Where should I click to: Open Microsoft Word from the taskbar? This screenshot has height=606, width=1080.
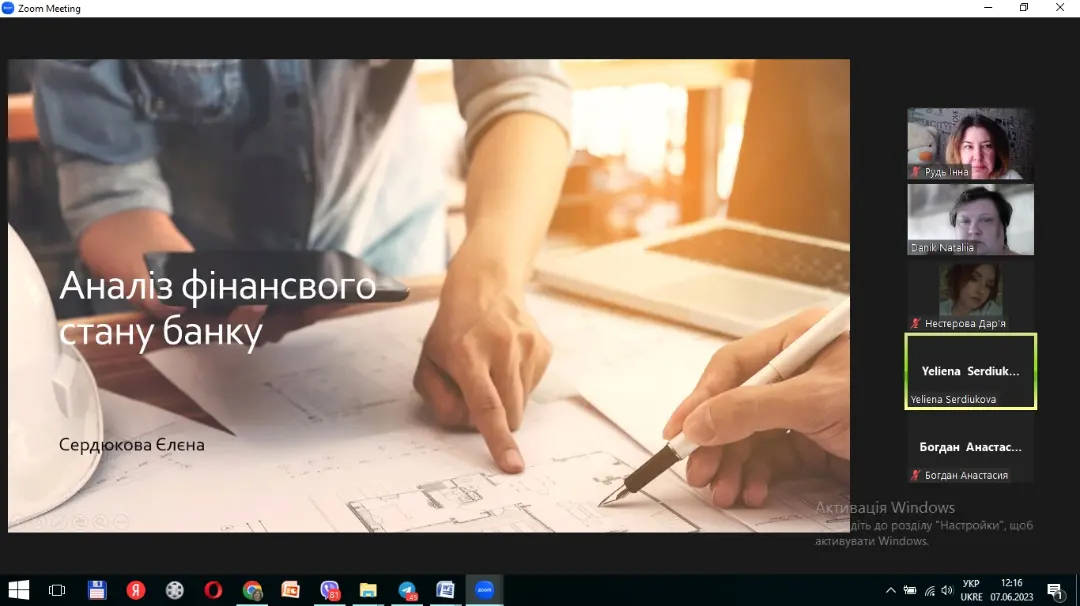(x=446, y=590)
